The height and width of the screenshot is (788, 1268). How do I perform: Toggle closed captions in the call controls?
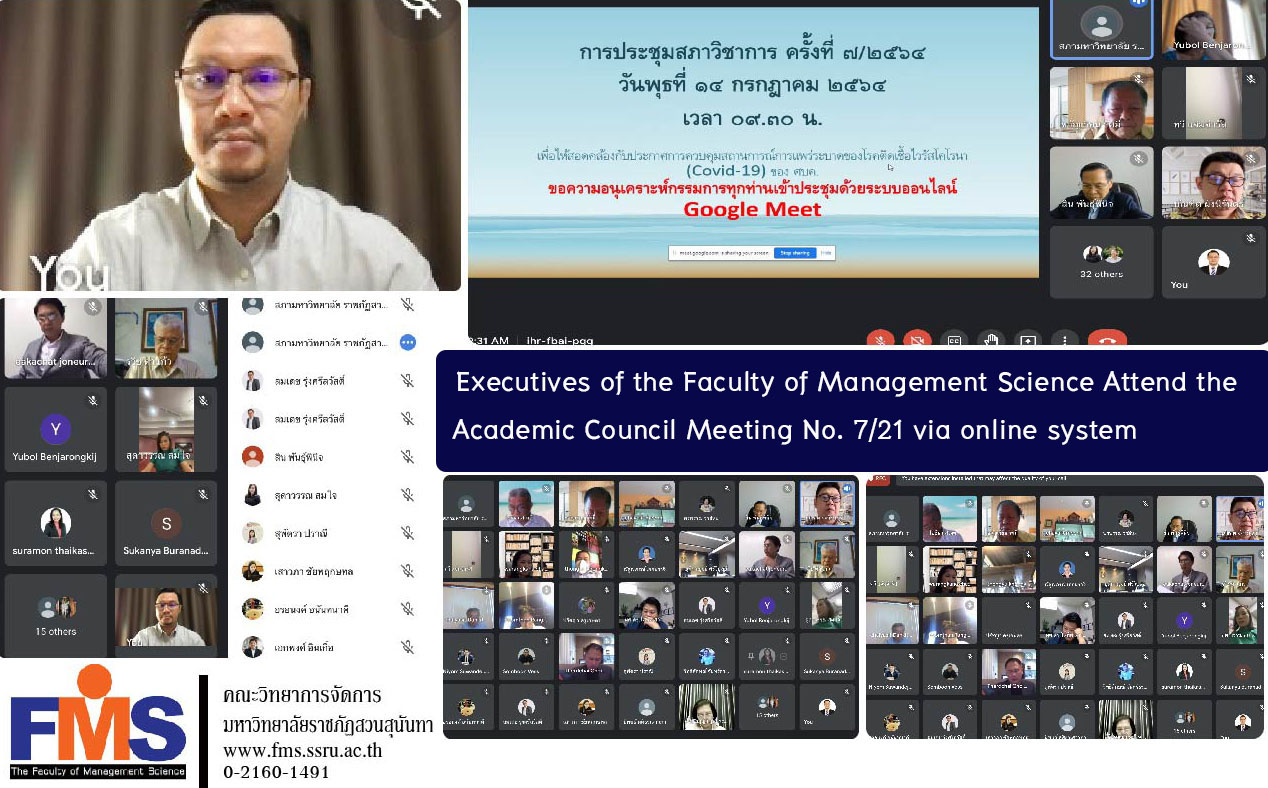[954, 340]
